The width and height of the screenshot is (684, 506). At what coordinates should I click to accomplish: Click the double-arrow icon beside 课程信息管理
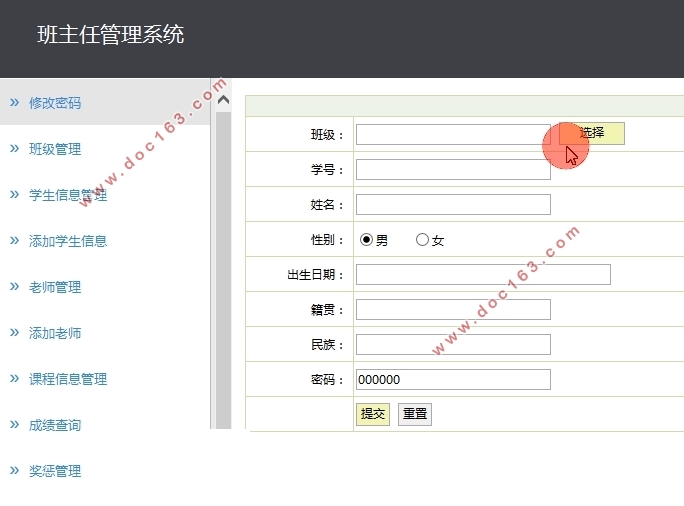coord(14,379)
